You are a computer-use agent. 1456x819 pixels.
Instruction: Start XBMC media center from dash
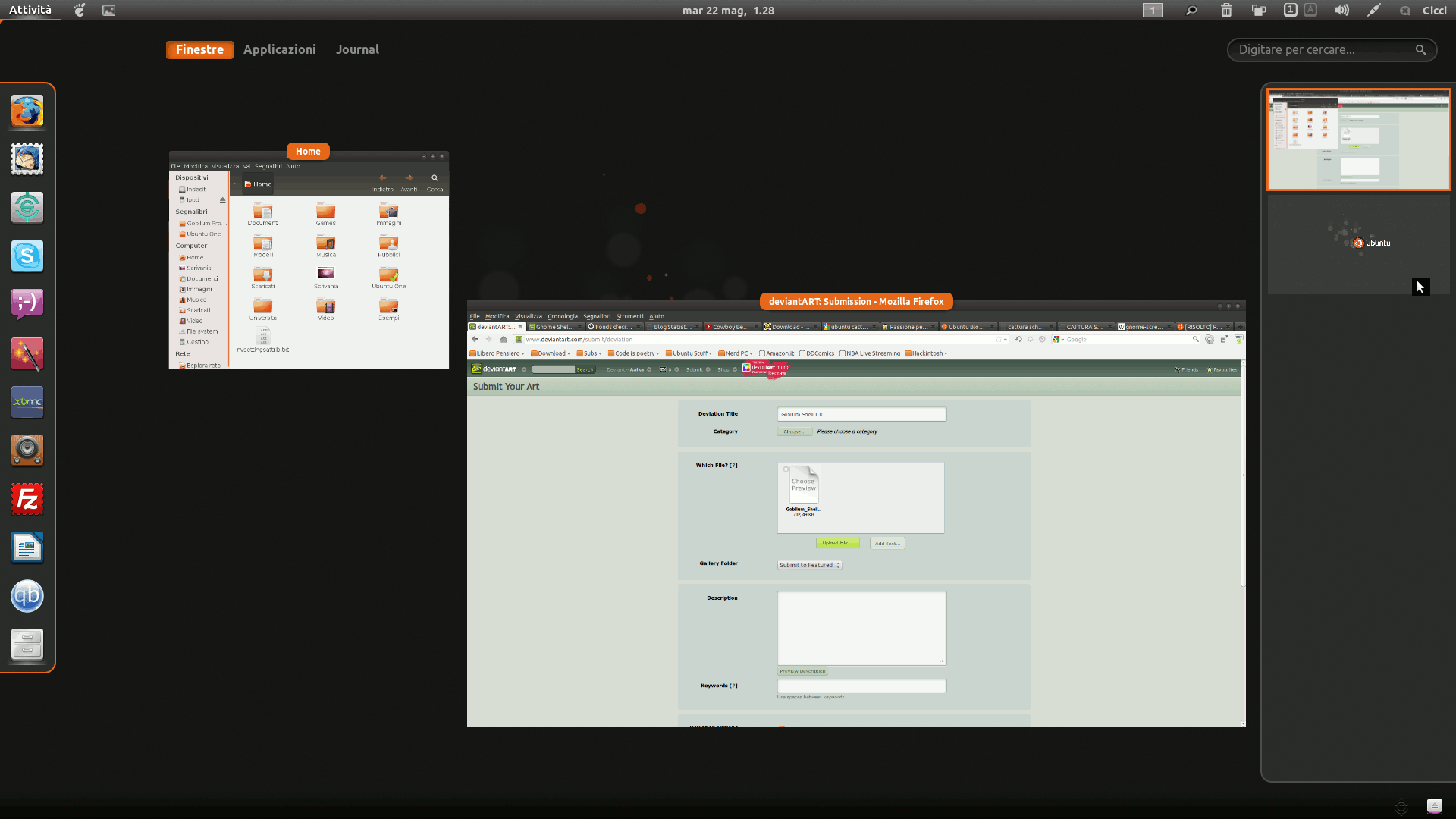coord(27,402)
